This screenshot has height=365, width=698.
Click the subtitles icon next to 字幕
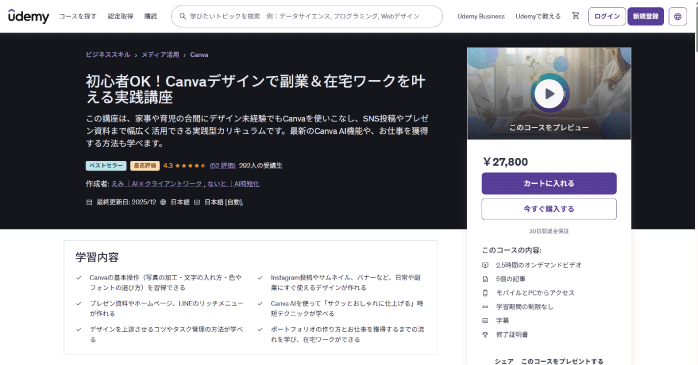485,320
